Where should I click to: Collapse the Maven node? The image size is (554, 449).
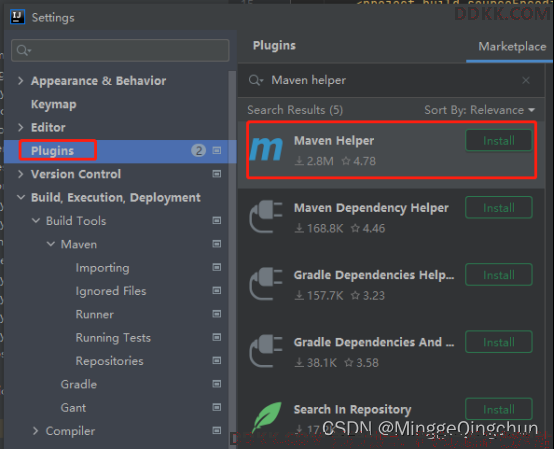51,244
